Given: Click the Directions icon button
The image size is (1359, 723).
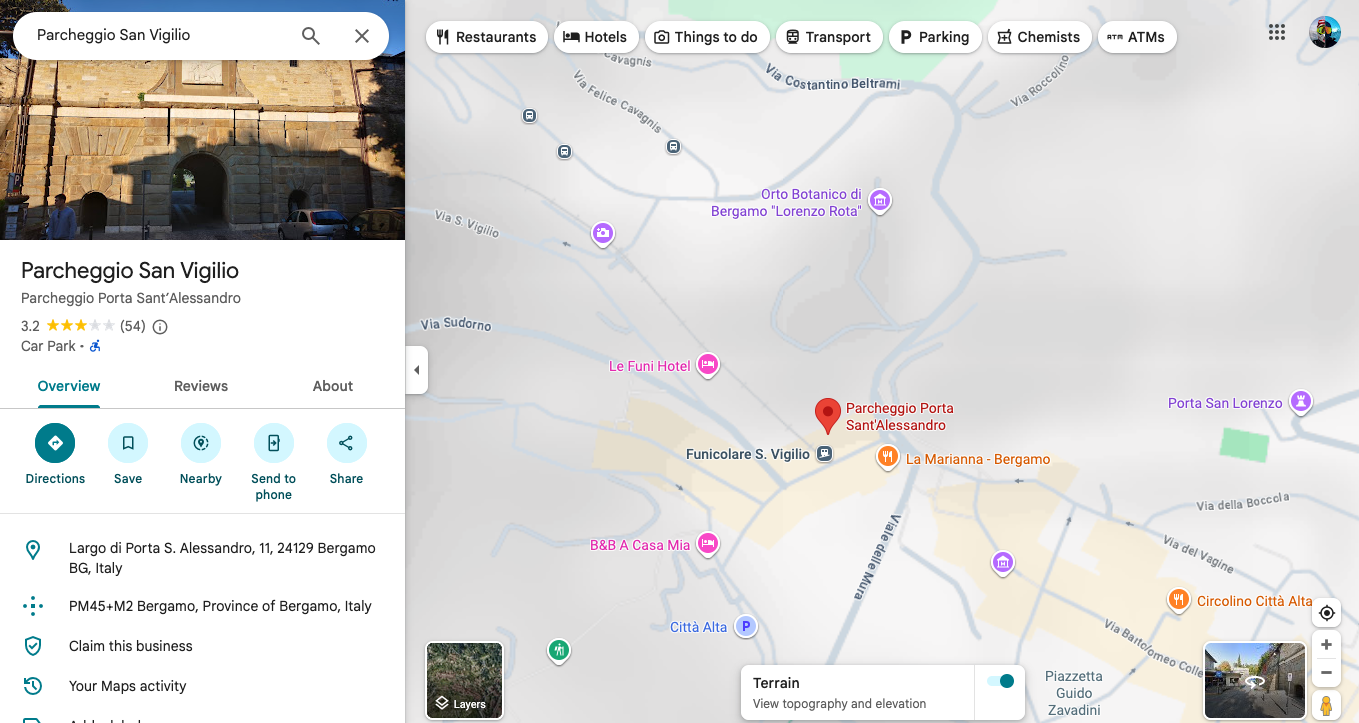Looking at the screenshot, I should point(55,443).
